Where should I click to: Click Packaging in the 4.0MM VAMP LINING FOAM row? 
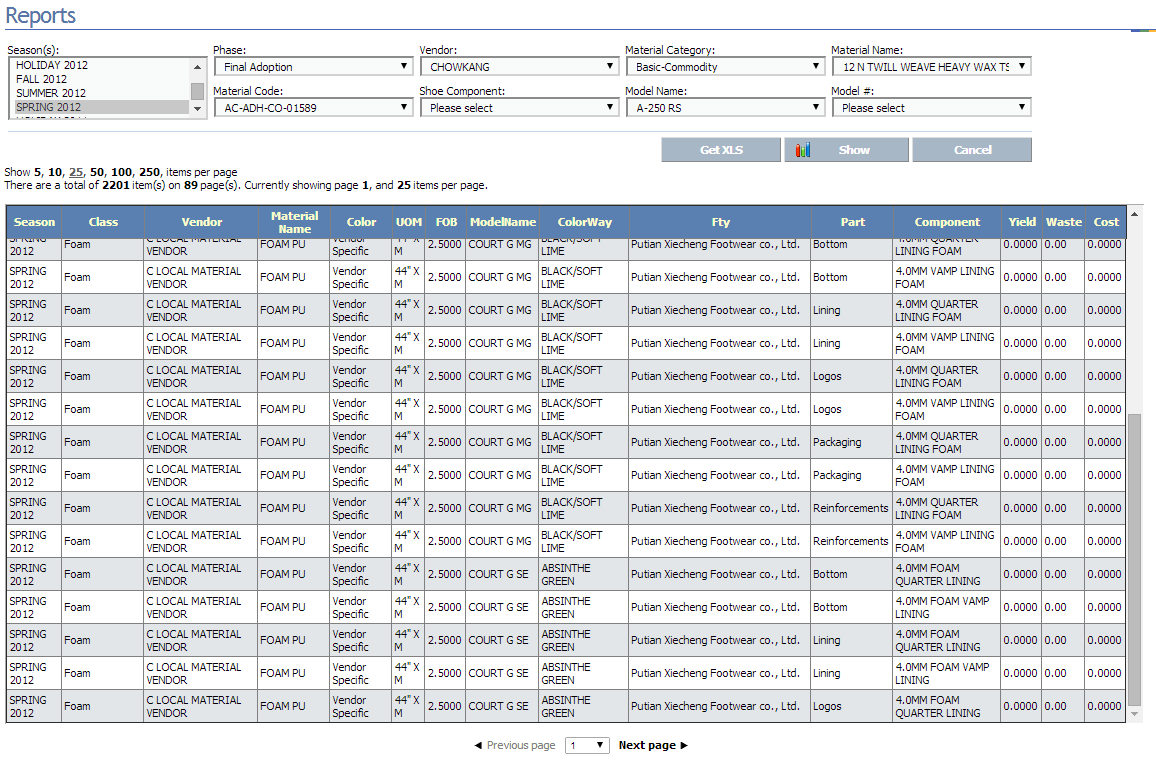coord(837,475)
